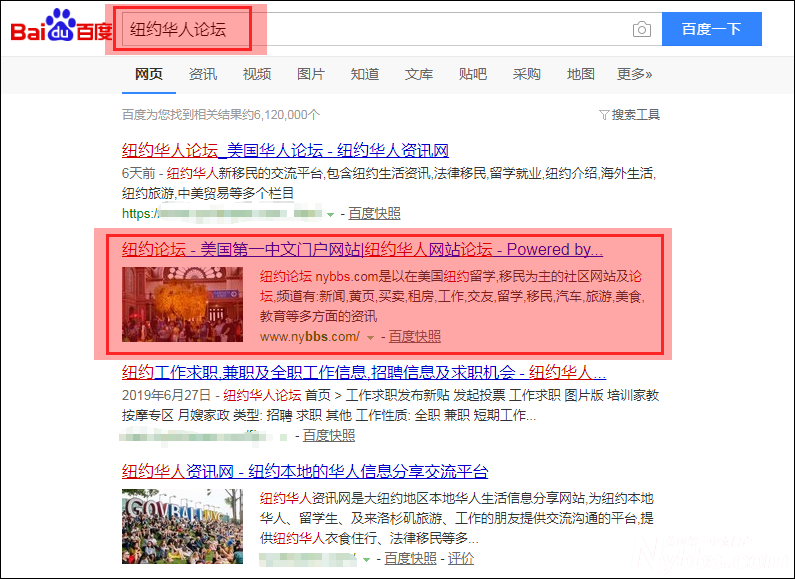The height and width of the screenshot is (579, 795).
Task: Open result 纽约论坛 - 美国第一中文门户网站
Action: coord(362,249)
